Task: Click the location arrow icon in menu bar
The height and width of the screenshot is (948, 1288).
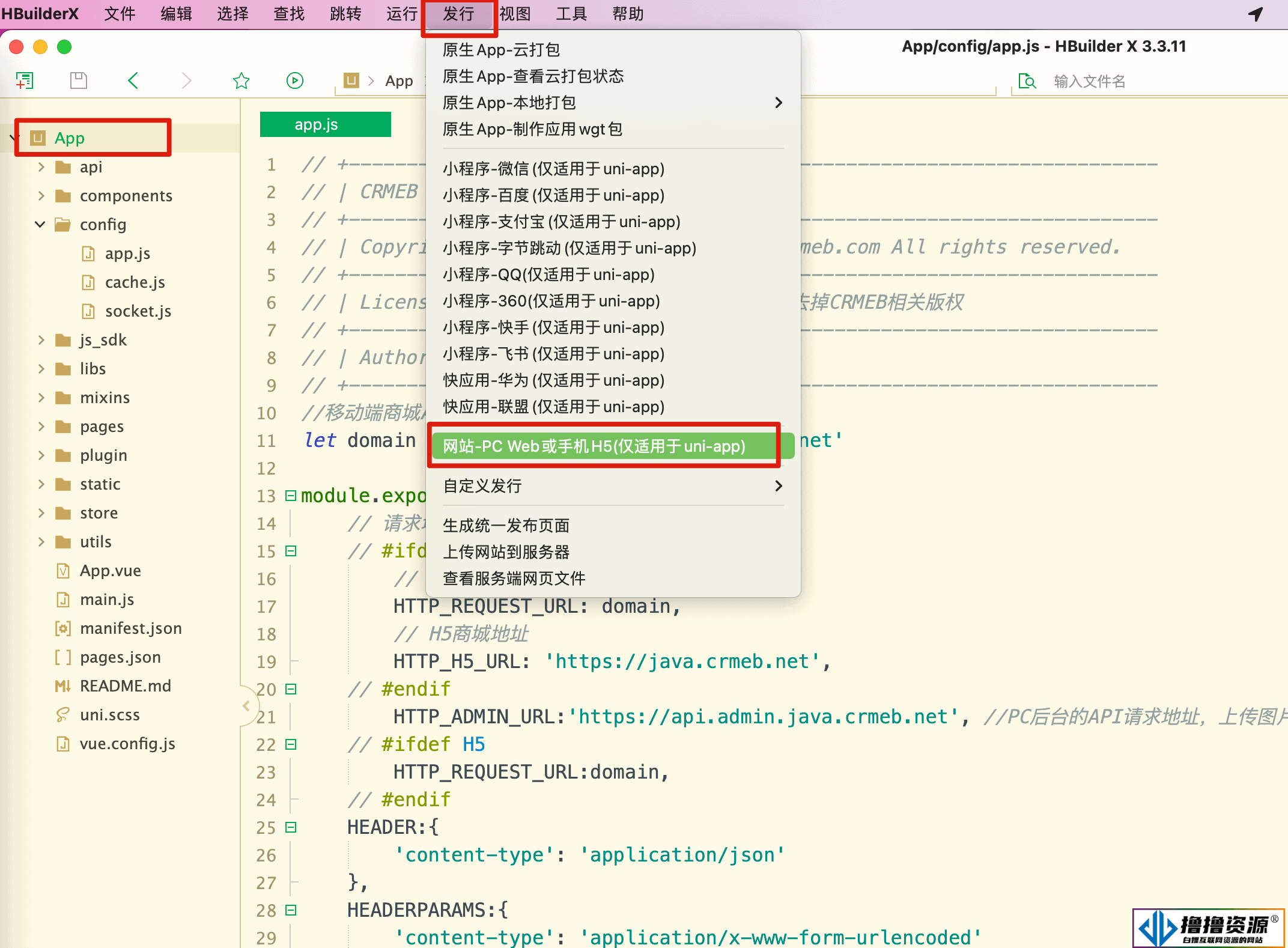Action: pos(1256,14)
